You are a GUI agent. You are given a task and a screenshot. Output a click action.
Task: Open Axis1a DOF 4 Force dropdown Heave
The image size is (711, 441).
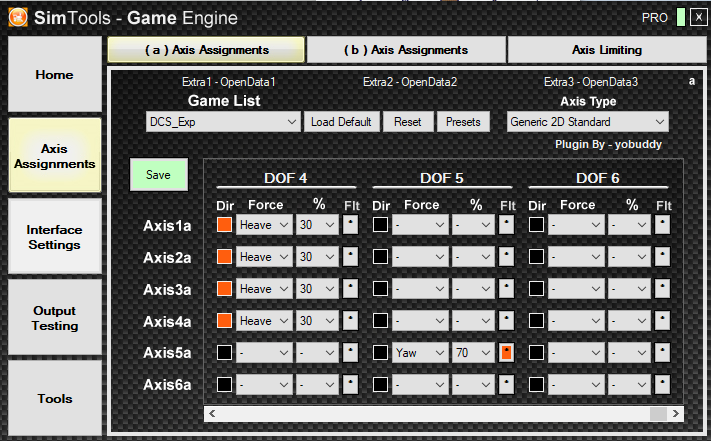264,225
